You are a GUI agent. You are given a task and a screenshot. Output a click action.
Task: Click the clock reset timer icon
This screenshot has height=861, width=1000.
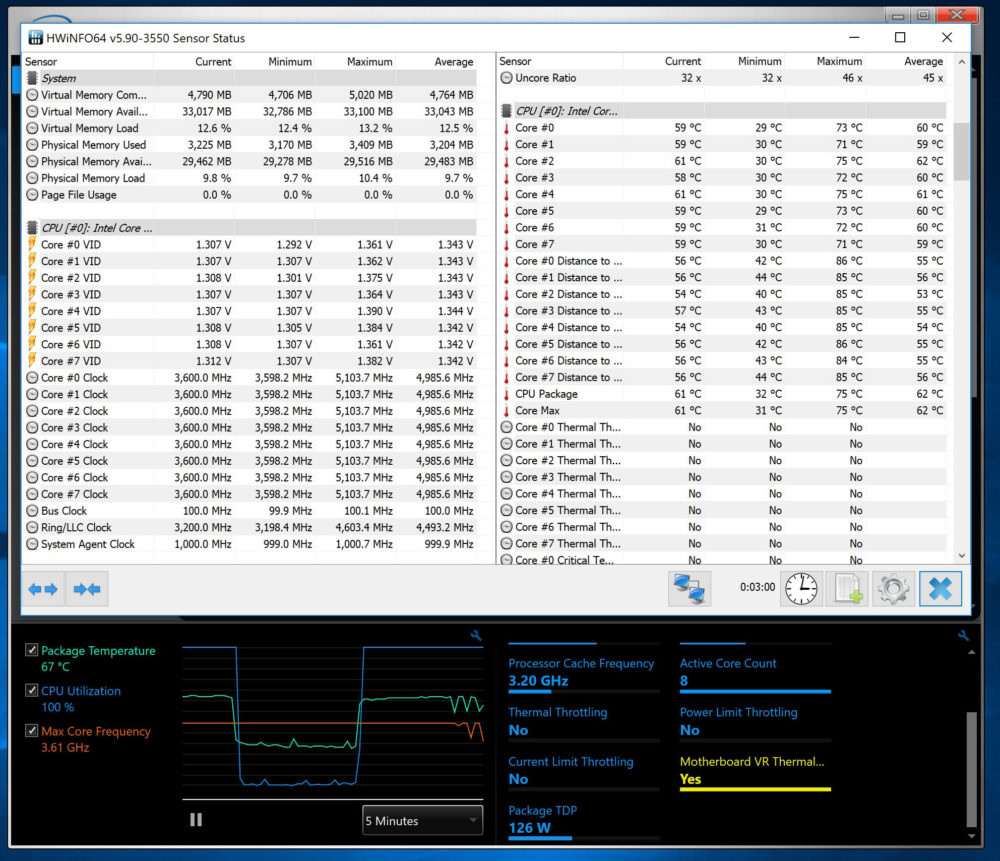pos(801,588)
